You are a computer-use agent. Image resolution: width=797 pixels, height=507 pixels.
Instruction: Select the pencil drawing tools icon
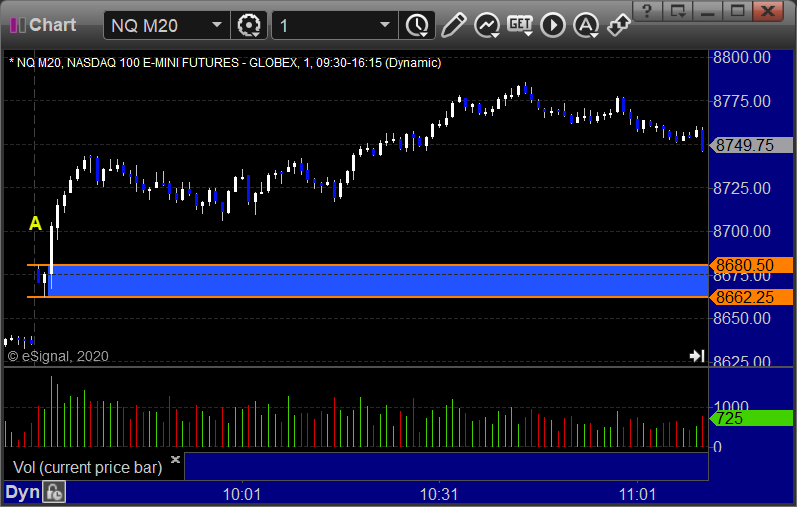pyautogui.click(x=453, y=25)
